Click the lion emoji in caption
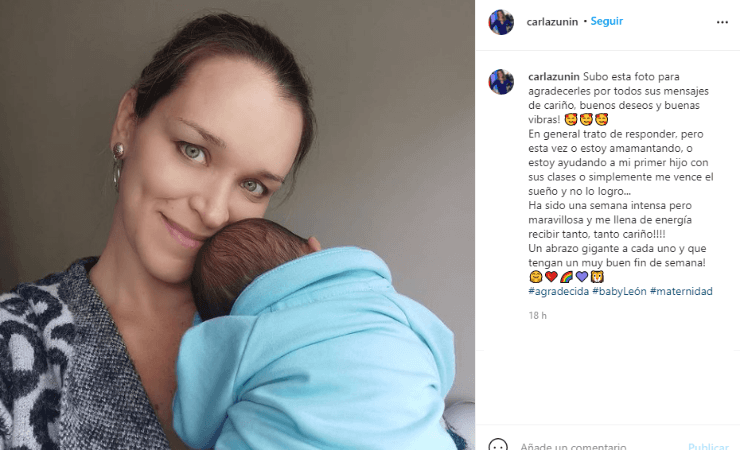 (x=597, y=276)
